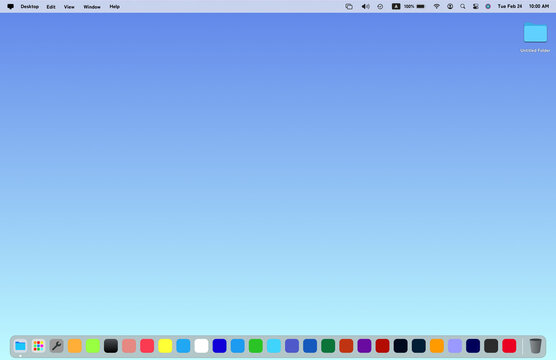This screenshot has width=556, height=360.
Task: Open the Wi-Fi menu
Action: pyautogui.click(x=437, y=6)
